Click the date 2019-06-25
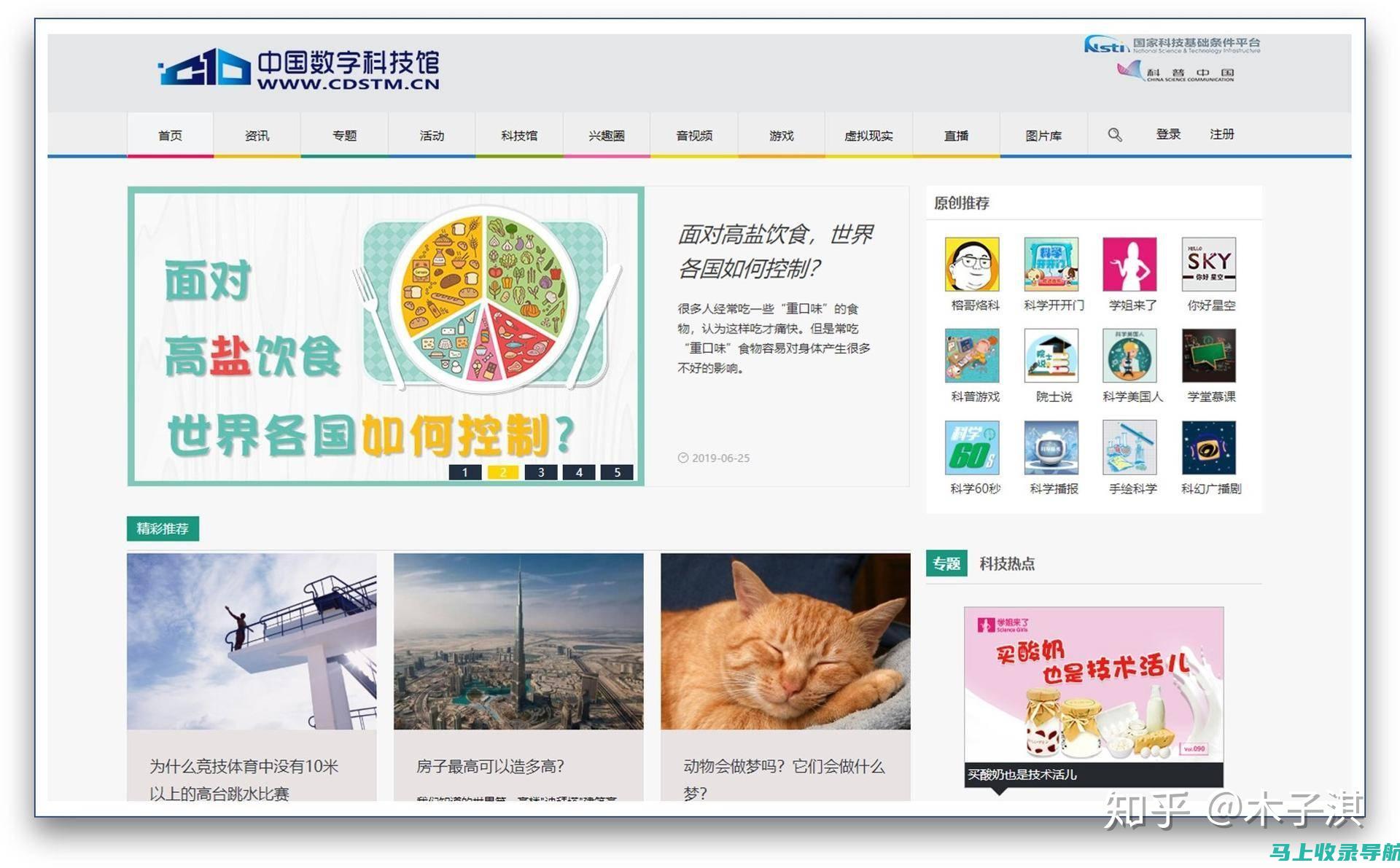Viewport: 1400px width, 868px height. point(720,458)
